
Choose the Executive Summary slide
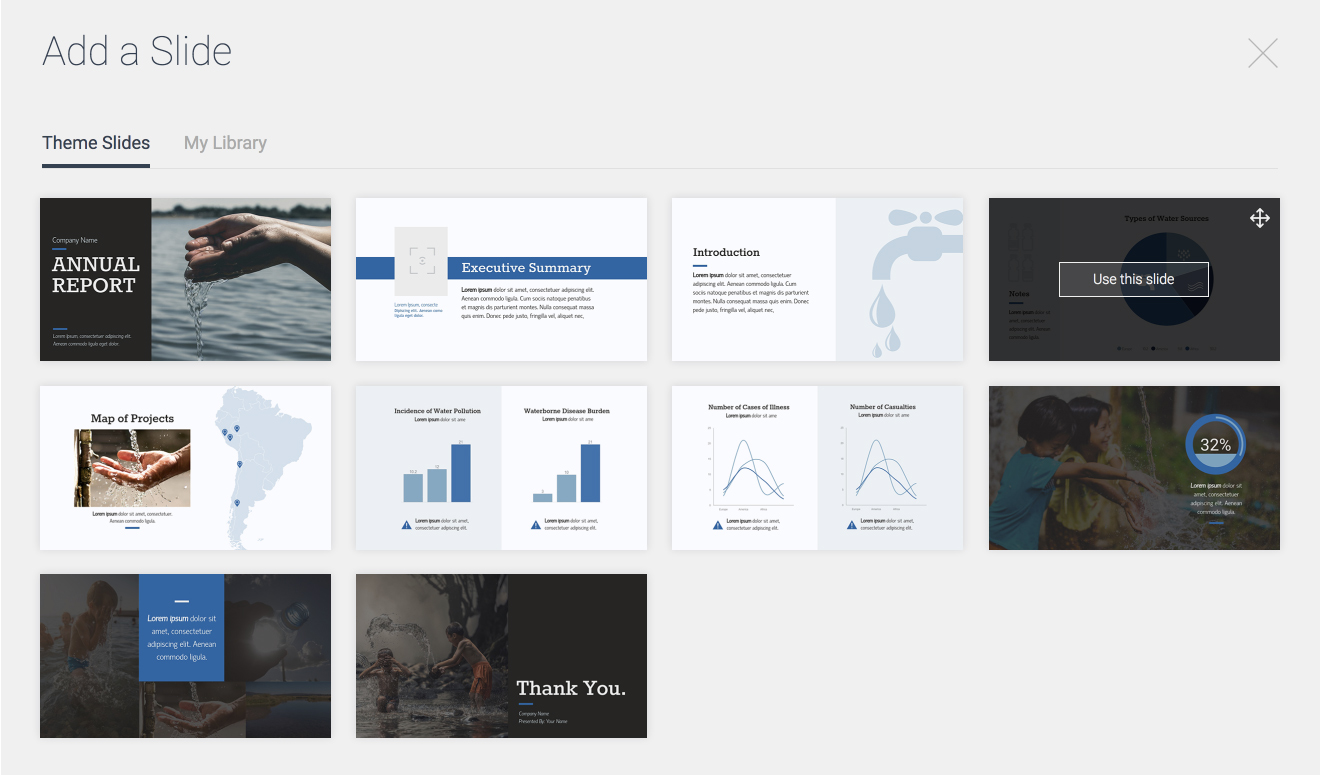point(501,279)
